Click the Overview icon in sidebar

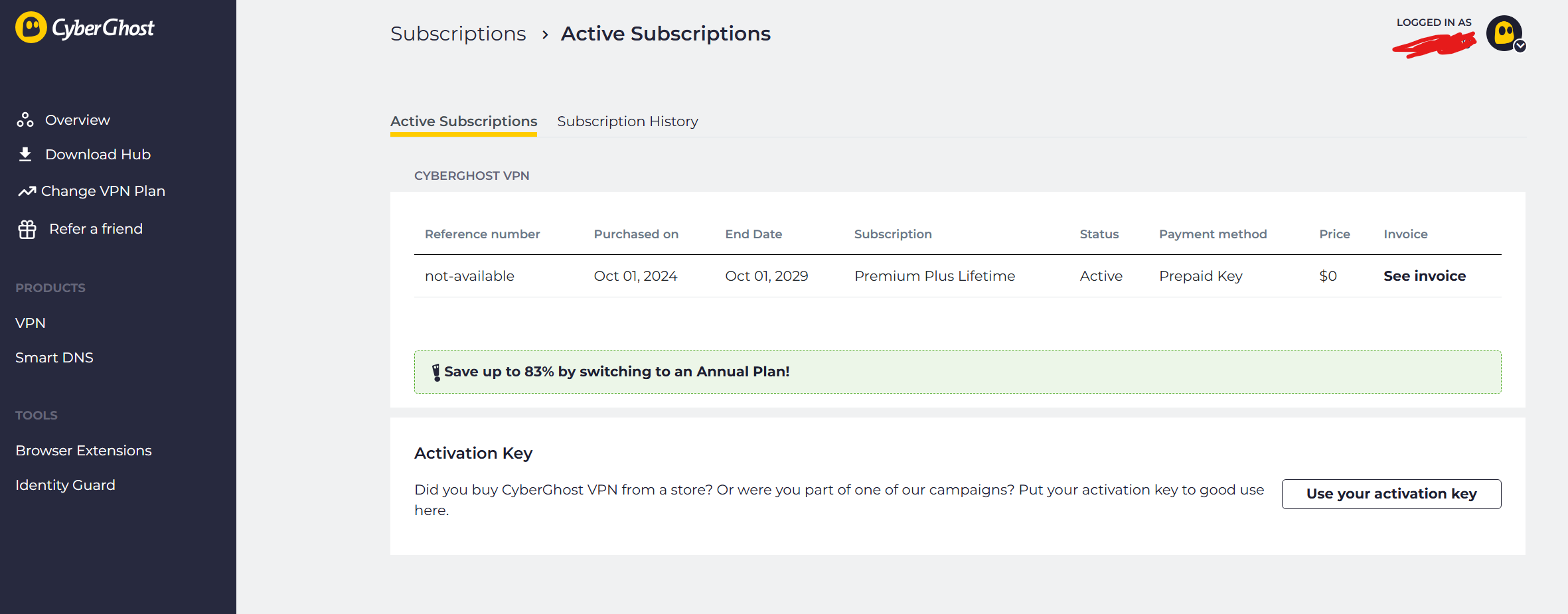[x=25, y=119]
